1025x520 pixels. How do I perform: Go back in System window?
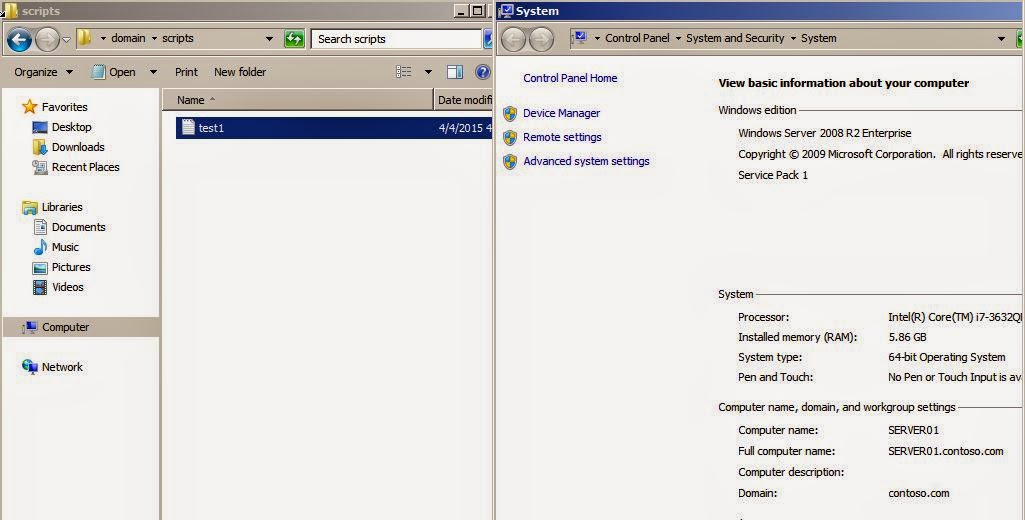point(513,39)
